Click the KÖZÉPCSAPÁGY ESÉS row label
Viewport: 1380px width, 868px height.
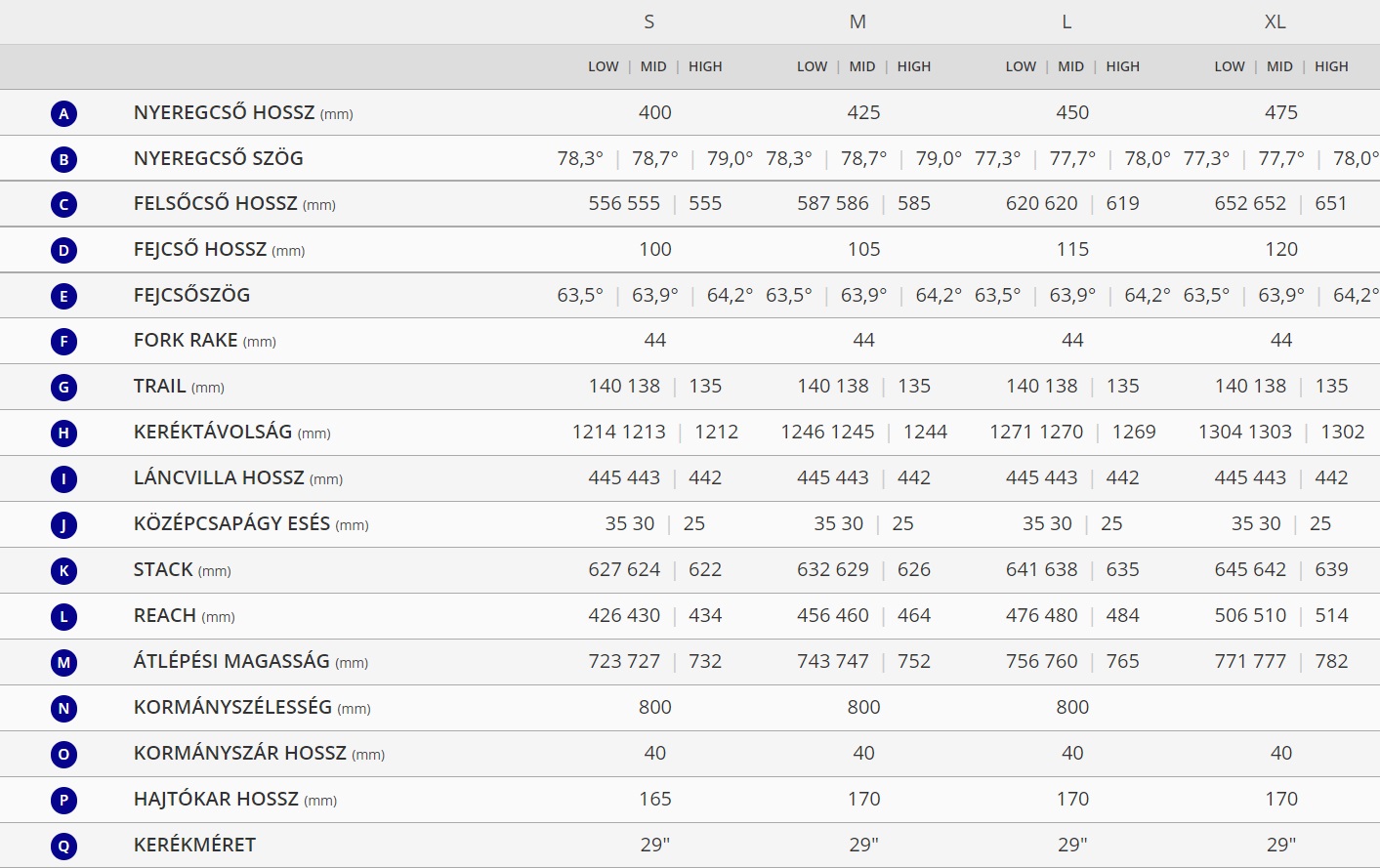(251, 523)
